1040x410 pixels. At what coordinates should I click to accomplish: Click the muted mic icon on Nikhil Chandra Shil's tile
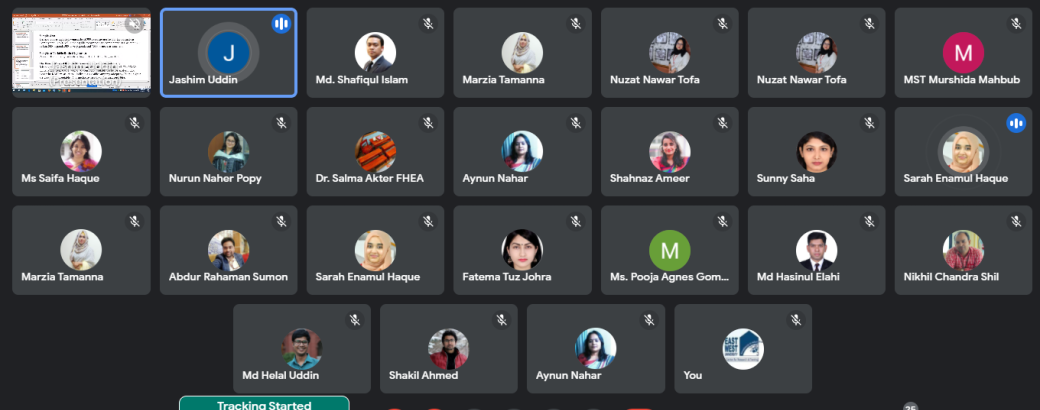point(1016,222)
